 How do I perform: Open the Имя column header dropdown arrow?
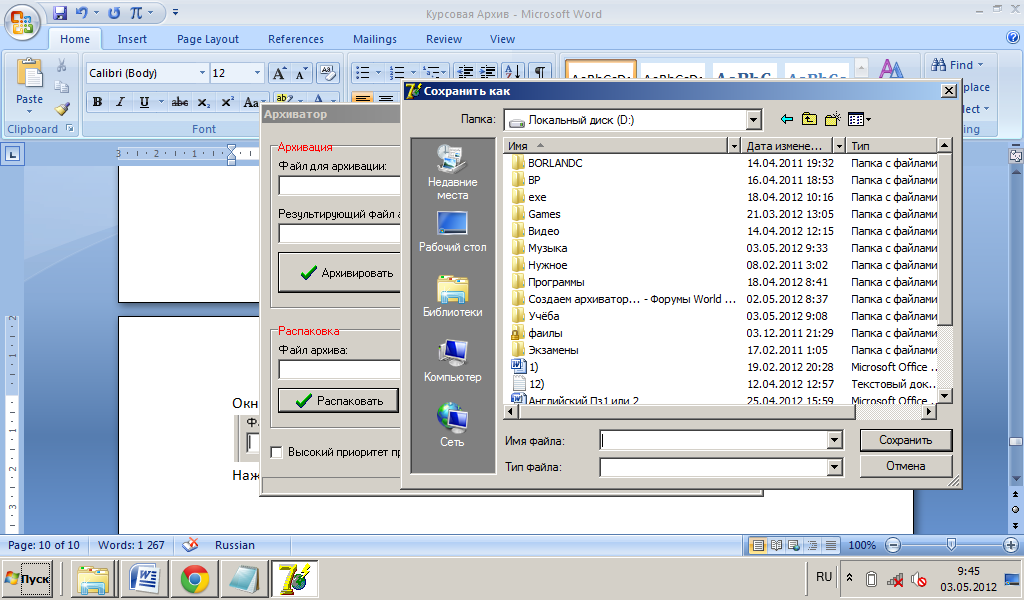735,146
